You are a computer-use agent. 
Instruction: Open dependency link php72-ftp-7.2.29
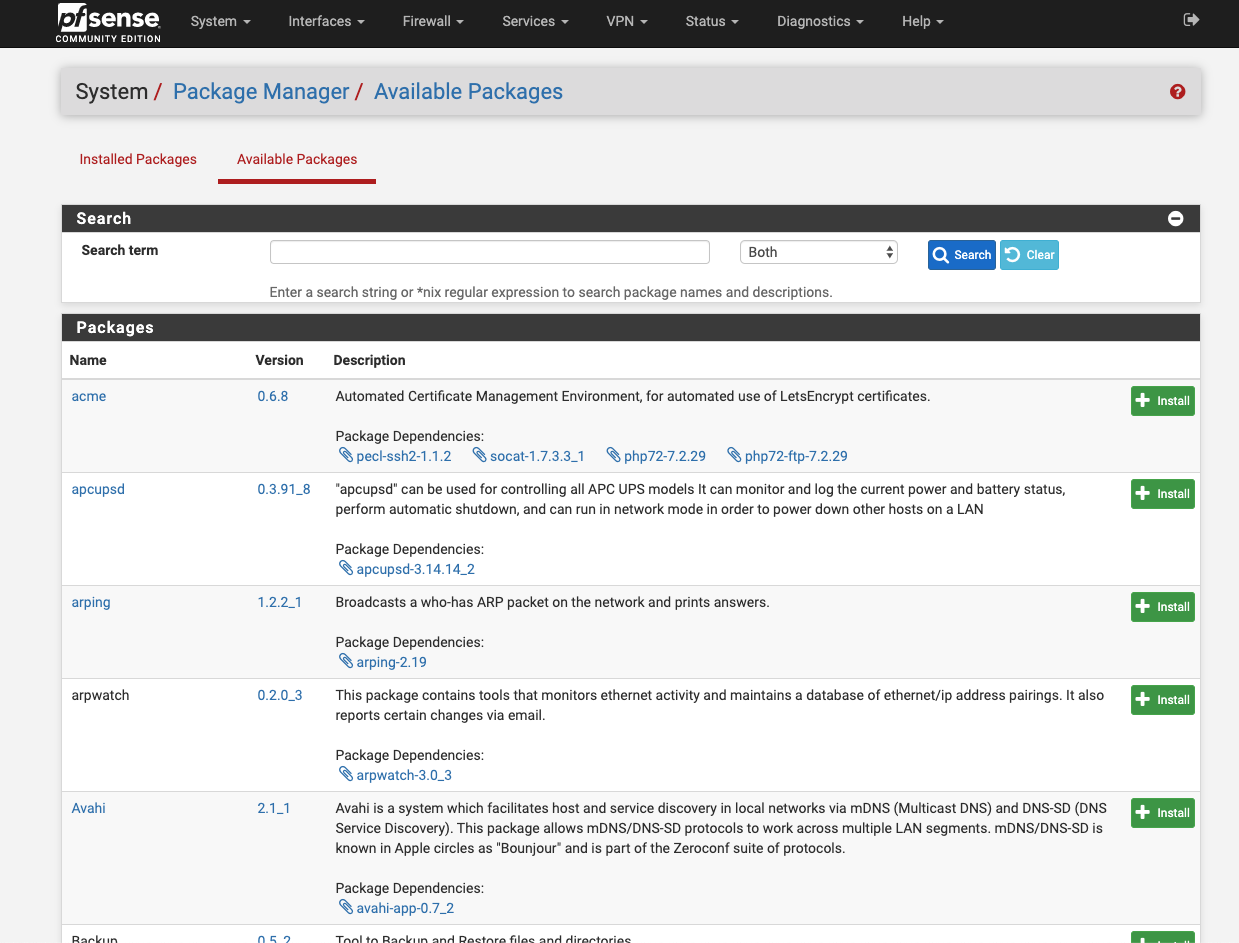796,456
